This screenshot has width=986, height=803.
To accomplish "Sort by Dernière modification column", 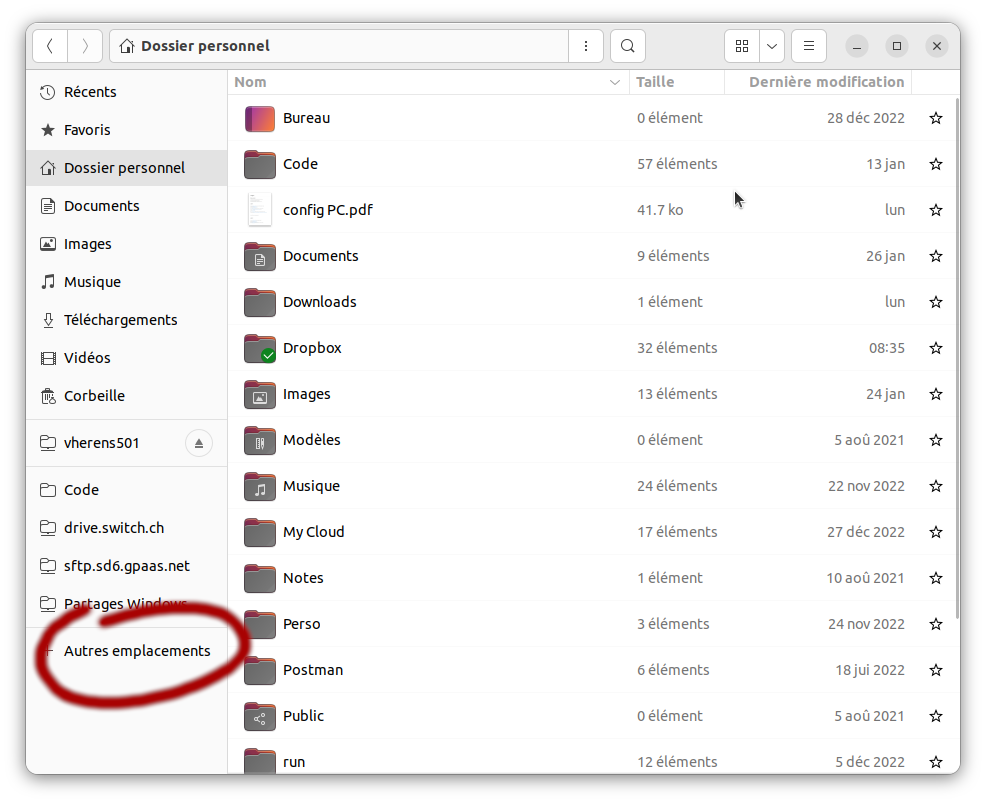I will (826, 82).
